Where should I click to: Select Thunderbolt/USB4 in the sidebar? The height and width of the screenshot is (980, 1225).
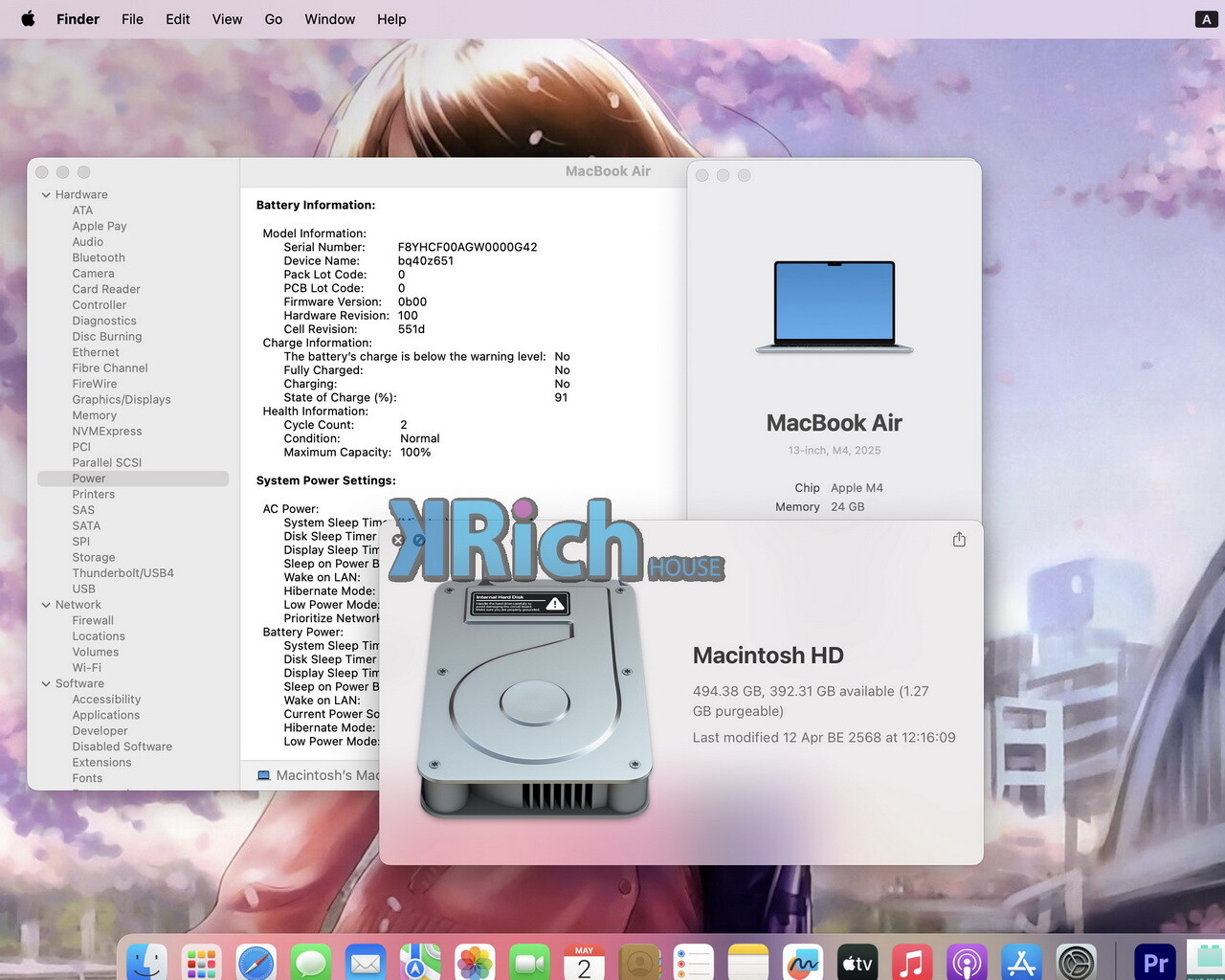coord(123,573)
